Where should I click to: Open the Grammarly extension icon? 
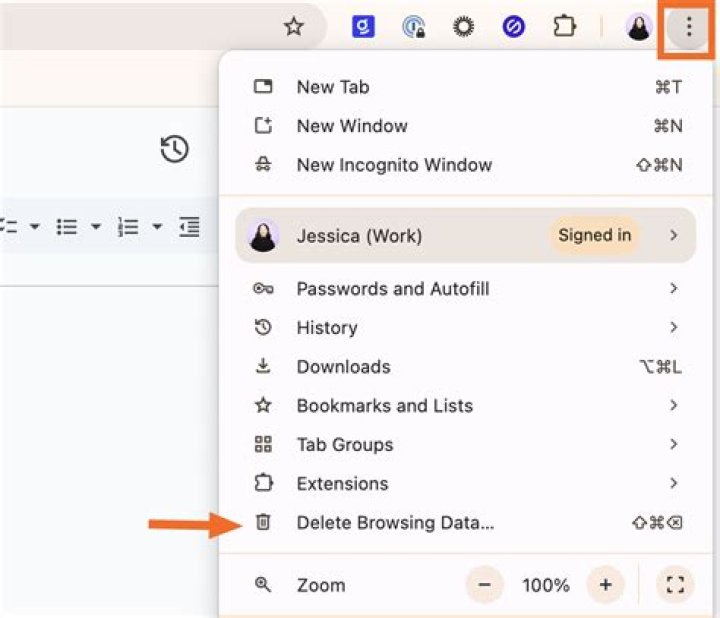coord(363,27)
